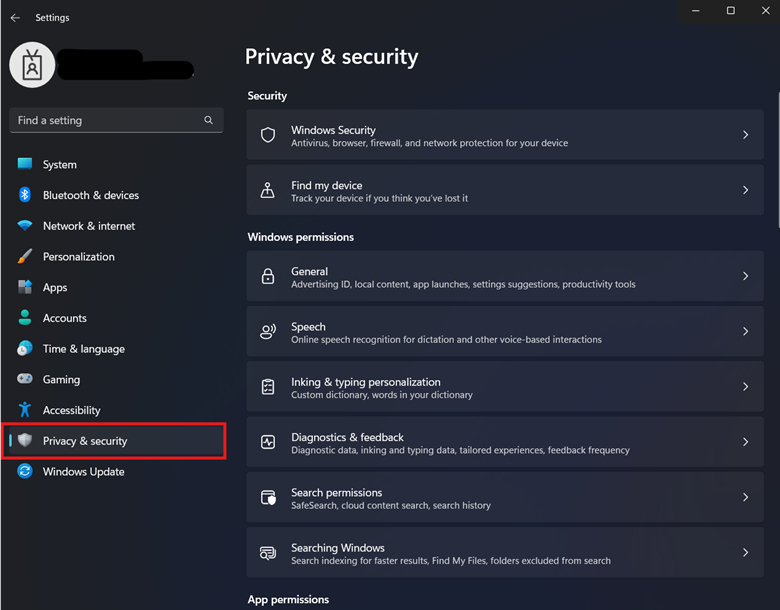The width and height of the screenshot is (780, 610).
Task: Open Gaming settings category
Action: [x=116, y=380]
